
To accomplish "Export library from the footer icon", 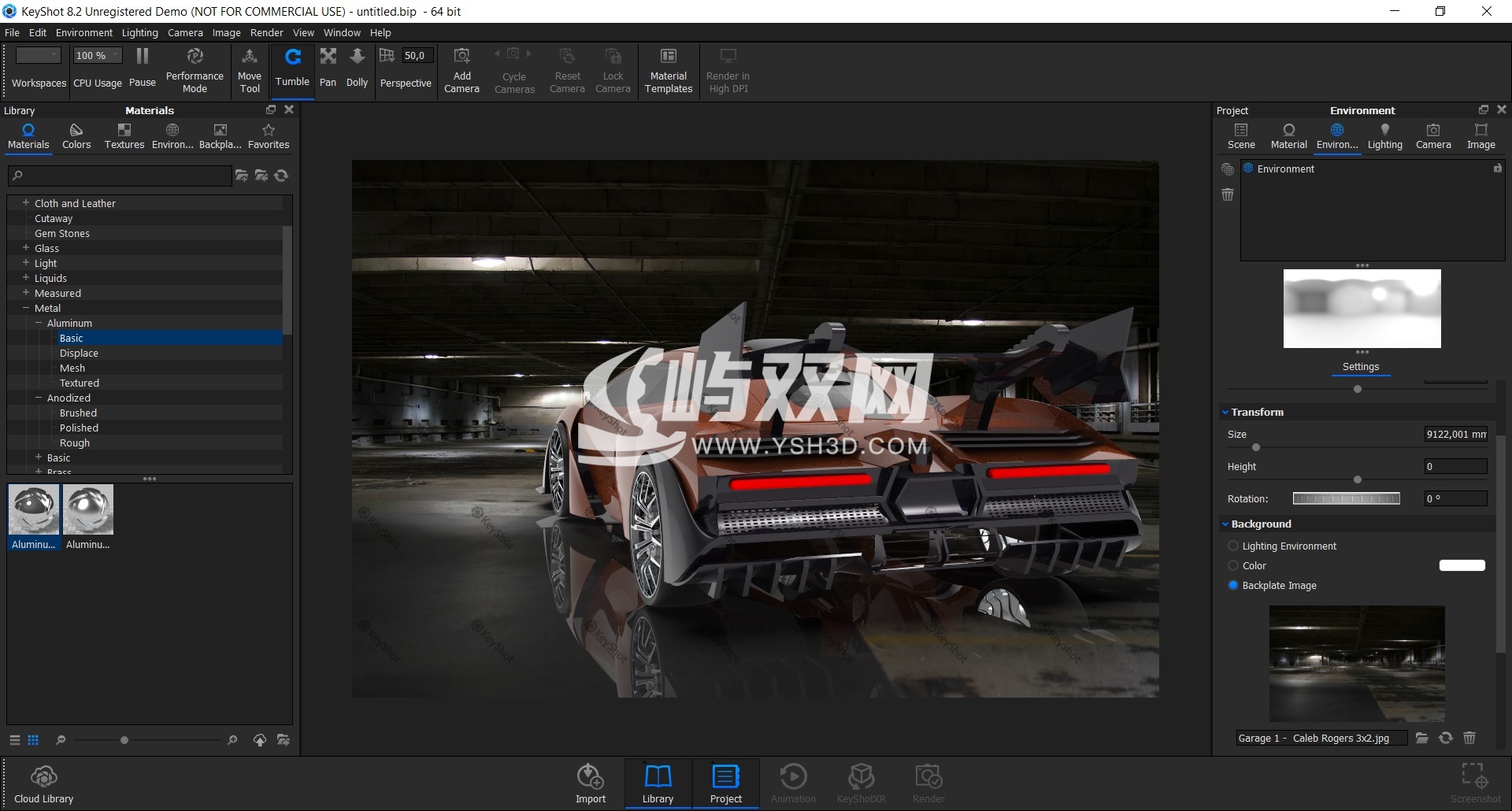I will 283,740.
